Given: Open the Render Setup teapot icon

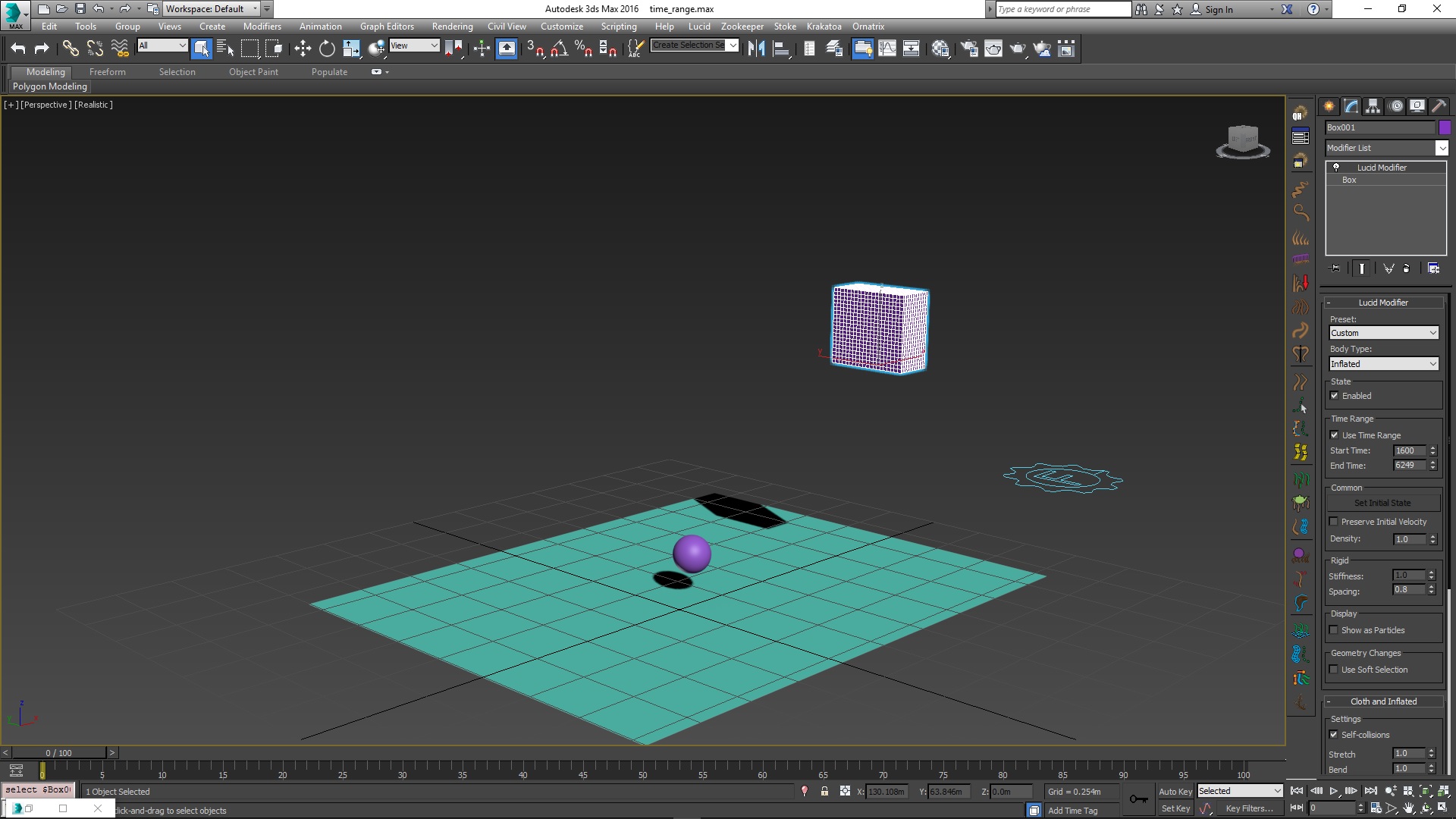Looking at the screenshot, I should point(969,49).
